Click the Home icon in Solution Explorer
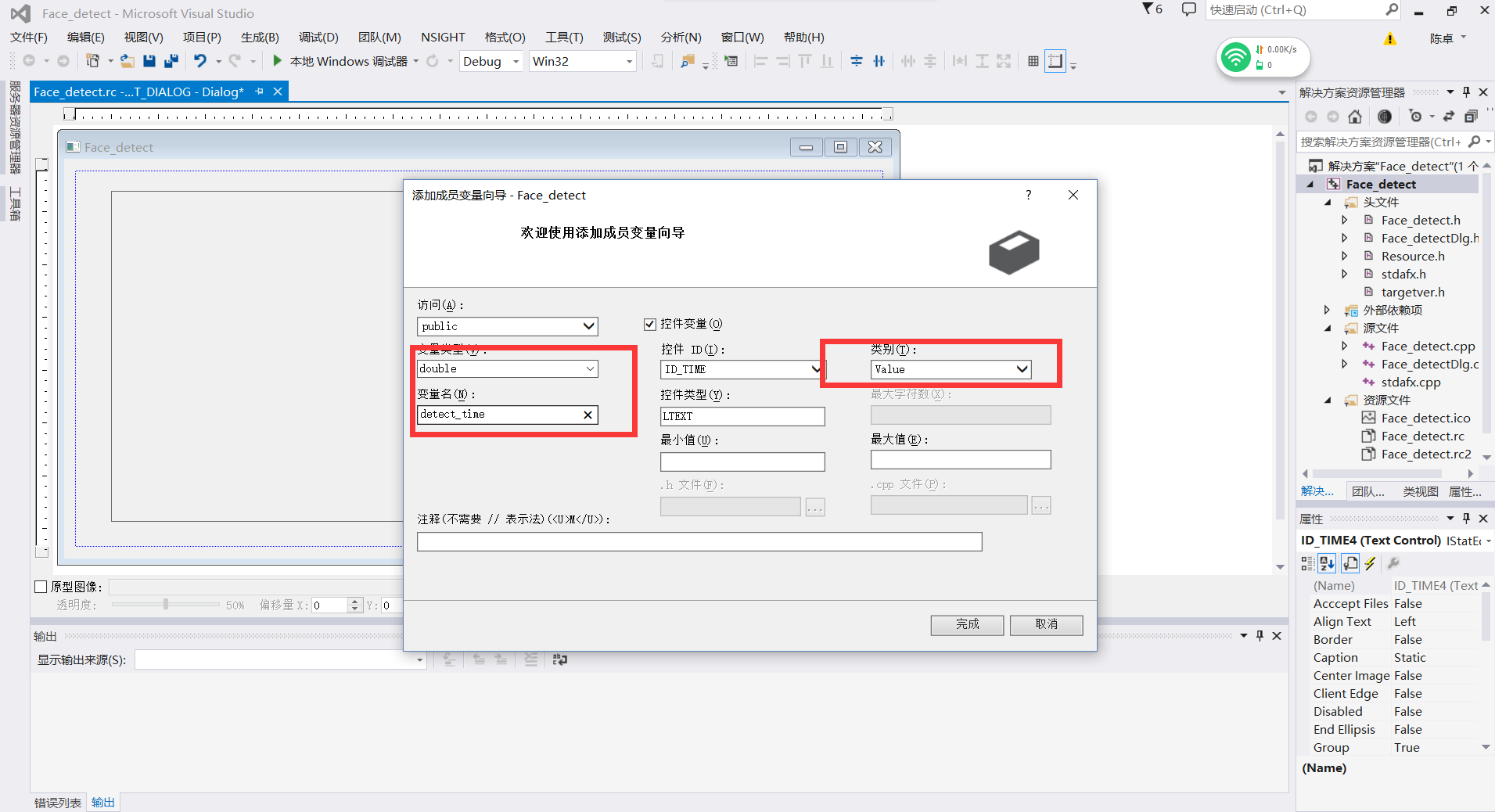This screenshot has width=1495, height=812. 1355,117
